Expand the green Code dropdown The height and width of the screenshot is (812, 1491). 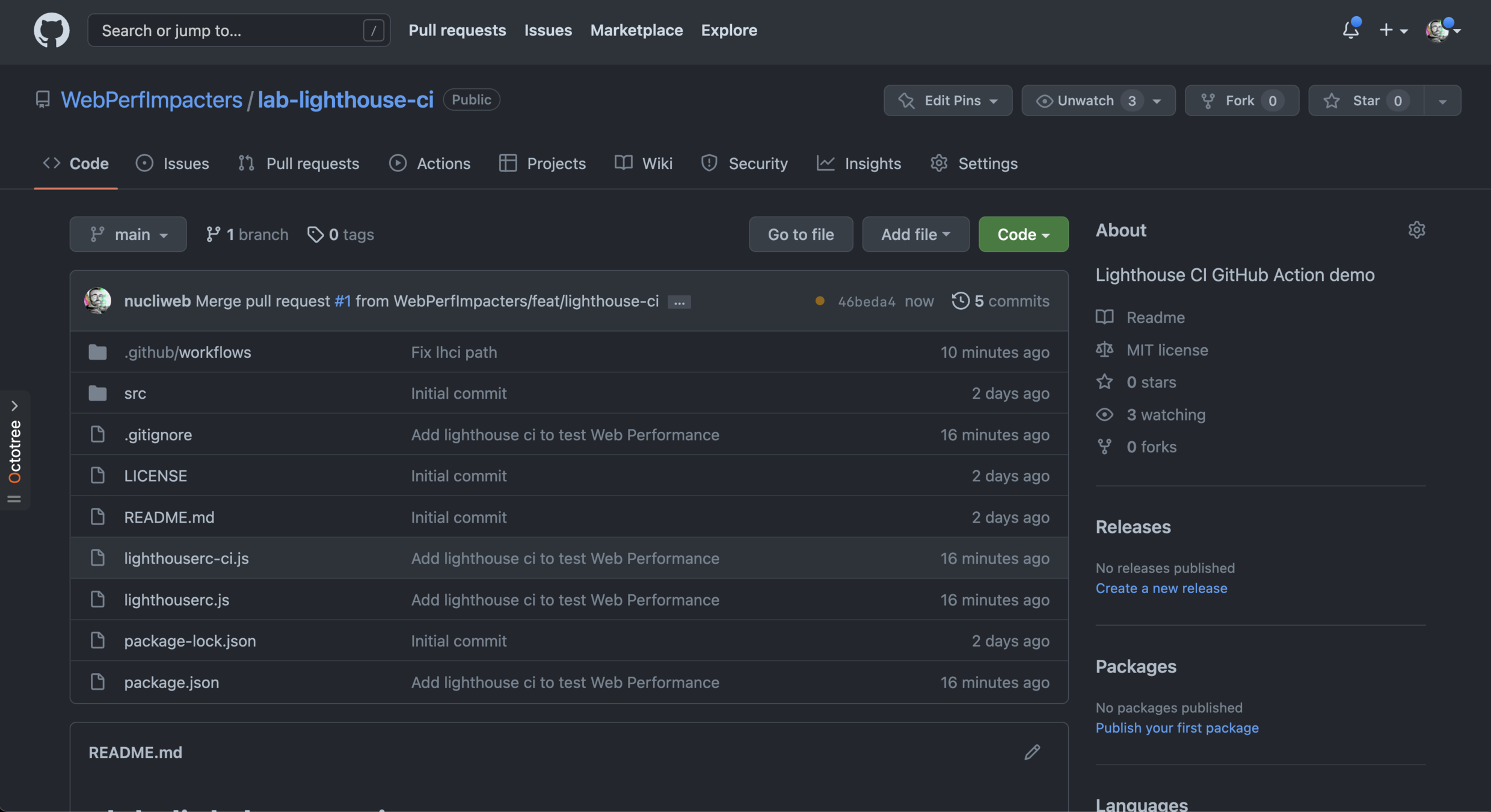[1022, 234]
